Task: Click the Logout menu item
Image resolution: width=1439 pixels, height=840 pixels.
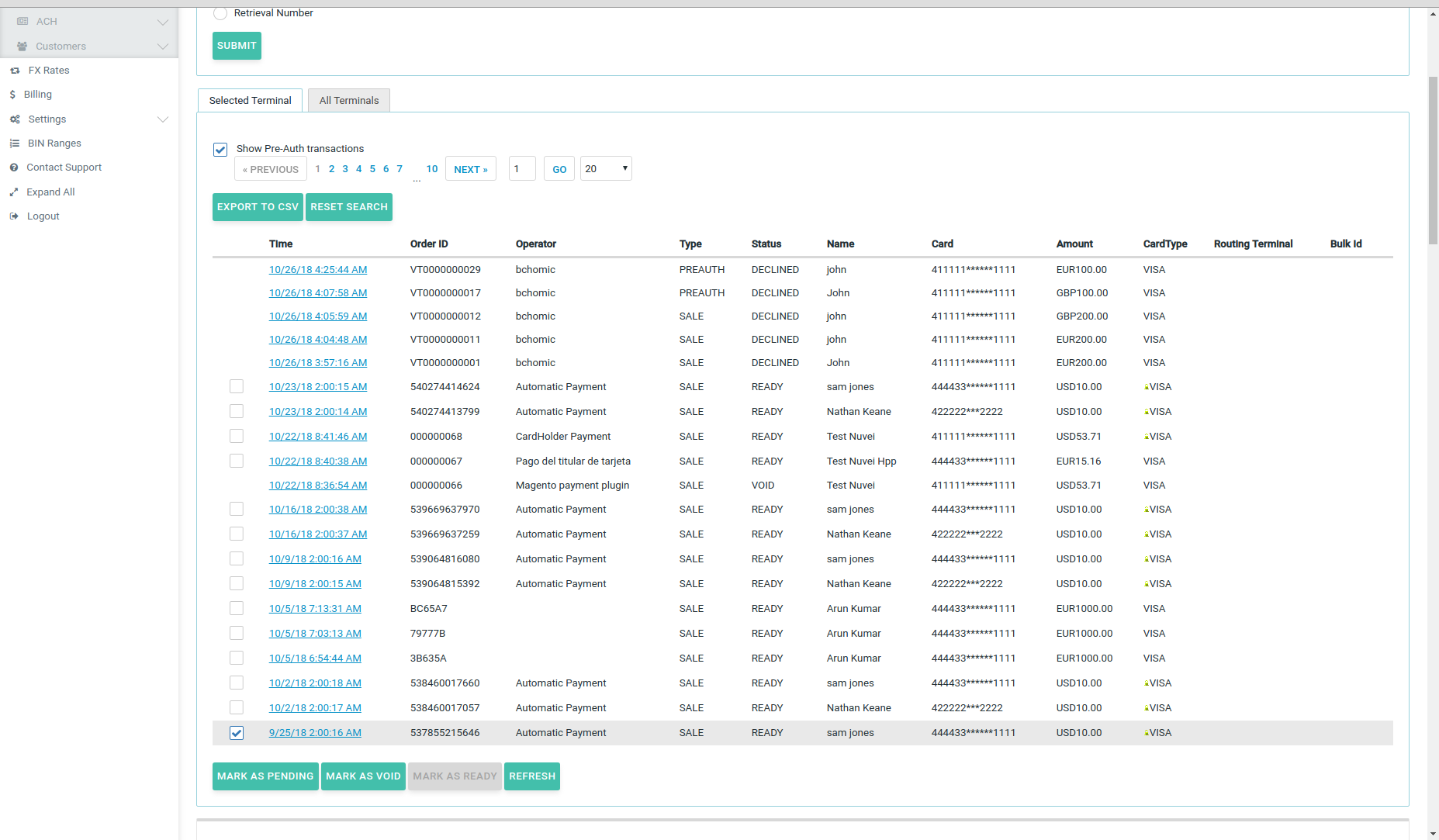Action: [x=43, y=216]
